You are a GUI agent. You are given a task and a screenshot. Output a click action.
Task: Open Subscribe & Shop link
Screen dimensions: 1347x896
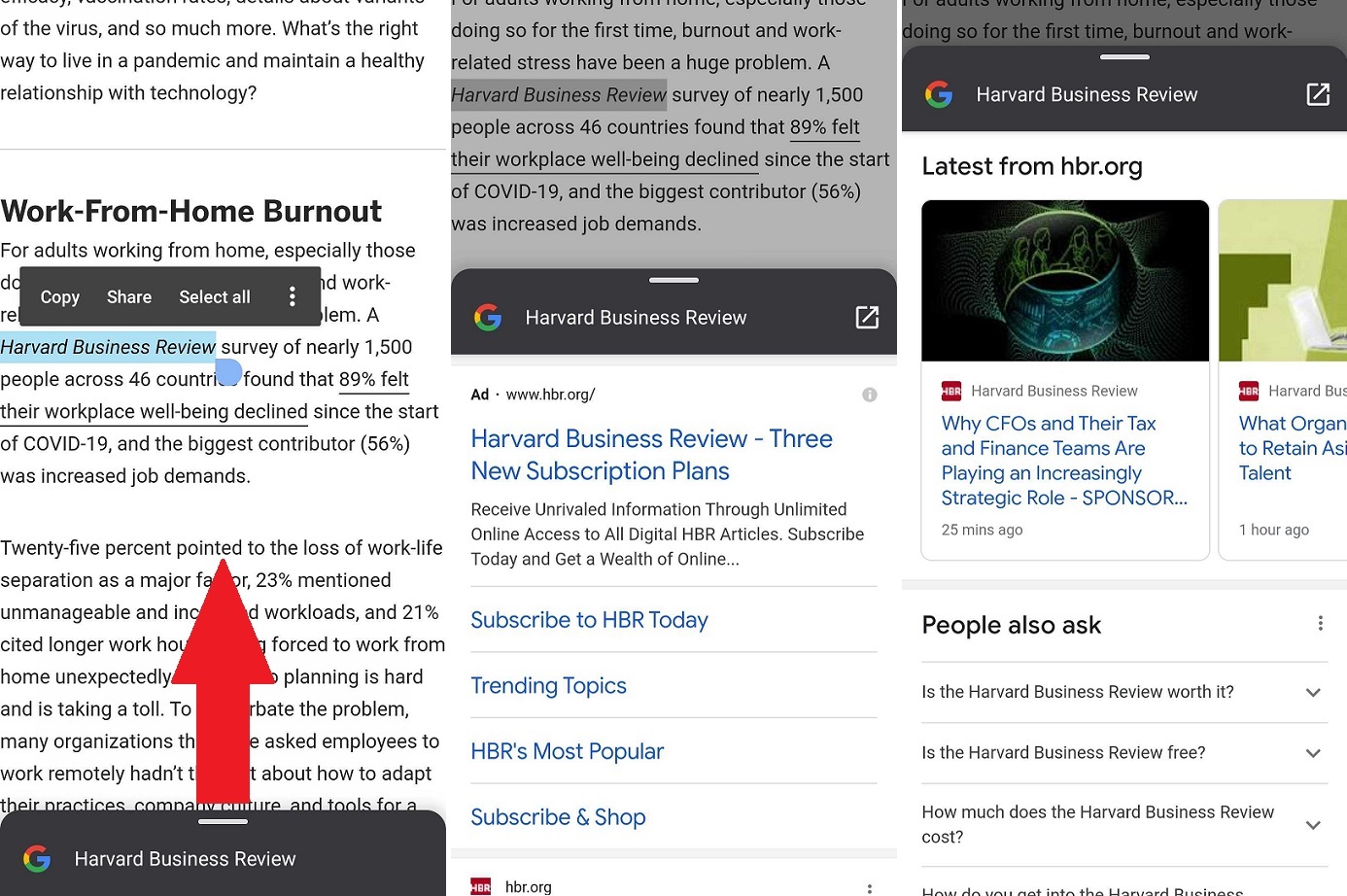tap(558, 817)
